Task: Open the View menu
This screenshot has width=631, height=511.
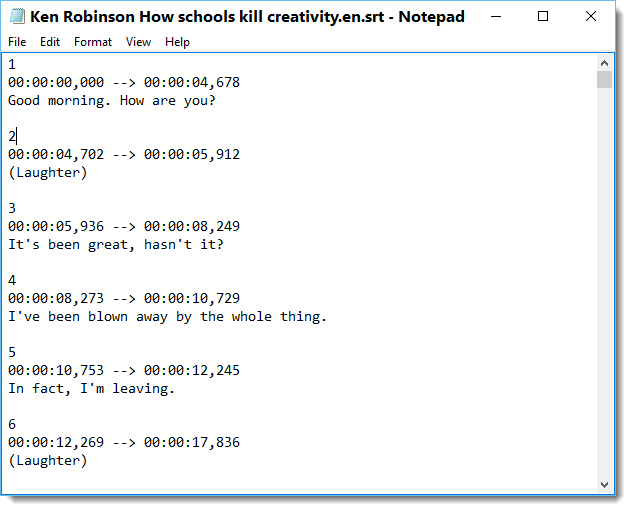Action: pyautogui.click(x=138, y=42)
